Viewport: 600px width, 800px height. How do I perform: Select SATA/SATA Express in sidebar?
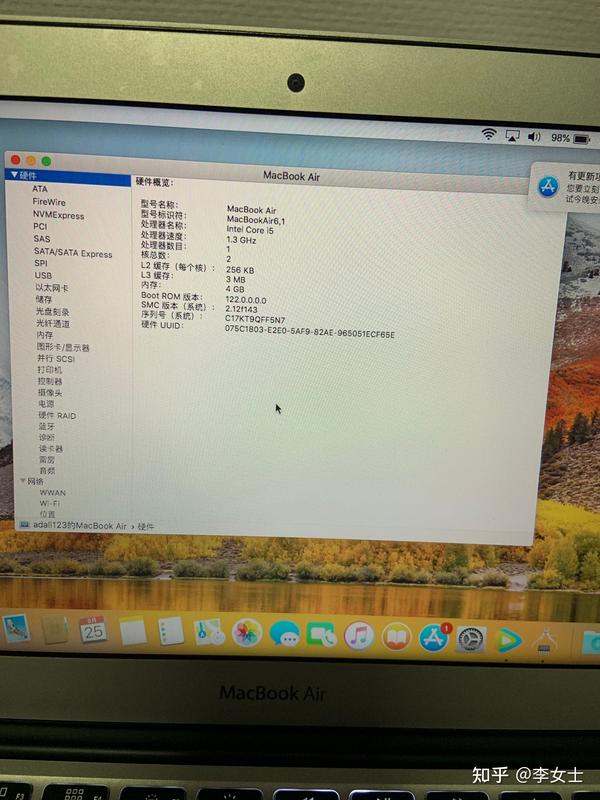pos(73,253)
